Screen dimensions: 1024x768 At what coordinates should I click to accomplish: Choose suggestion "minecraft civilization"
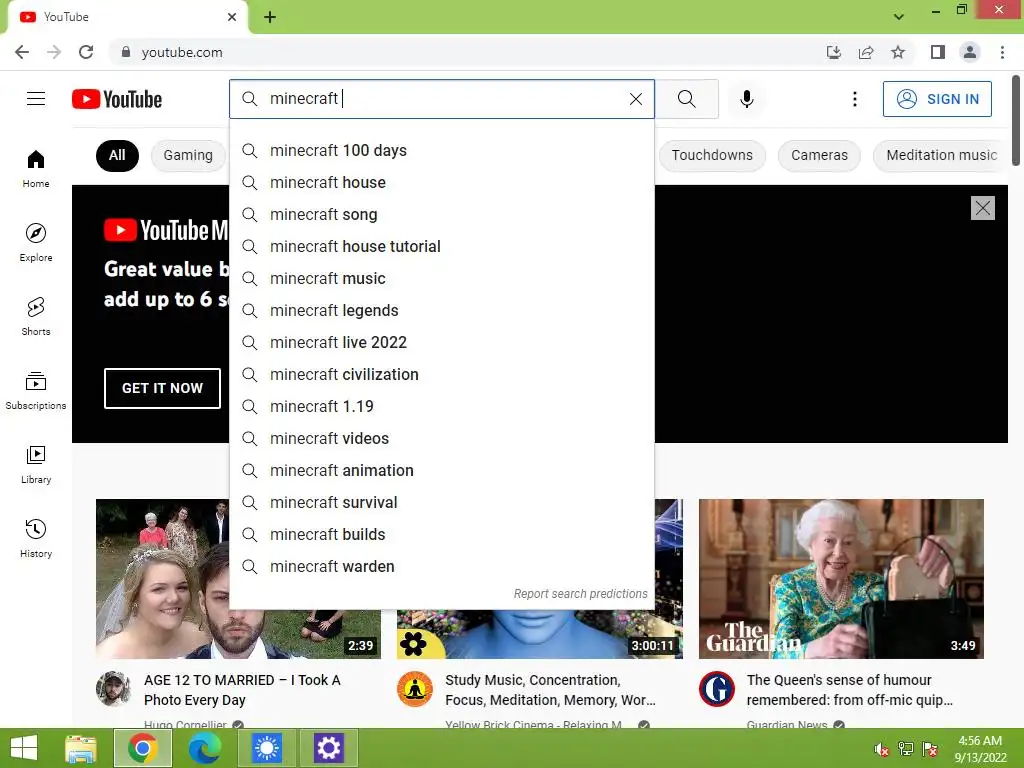coord(441,374)
